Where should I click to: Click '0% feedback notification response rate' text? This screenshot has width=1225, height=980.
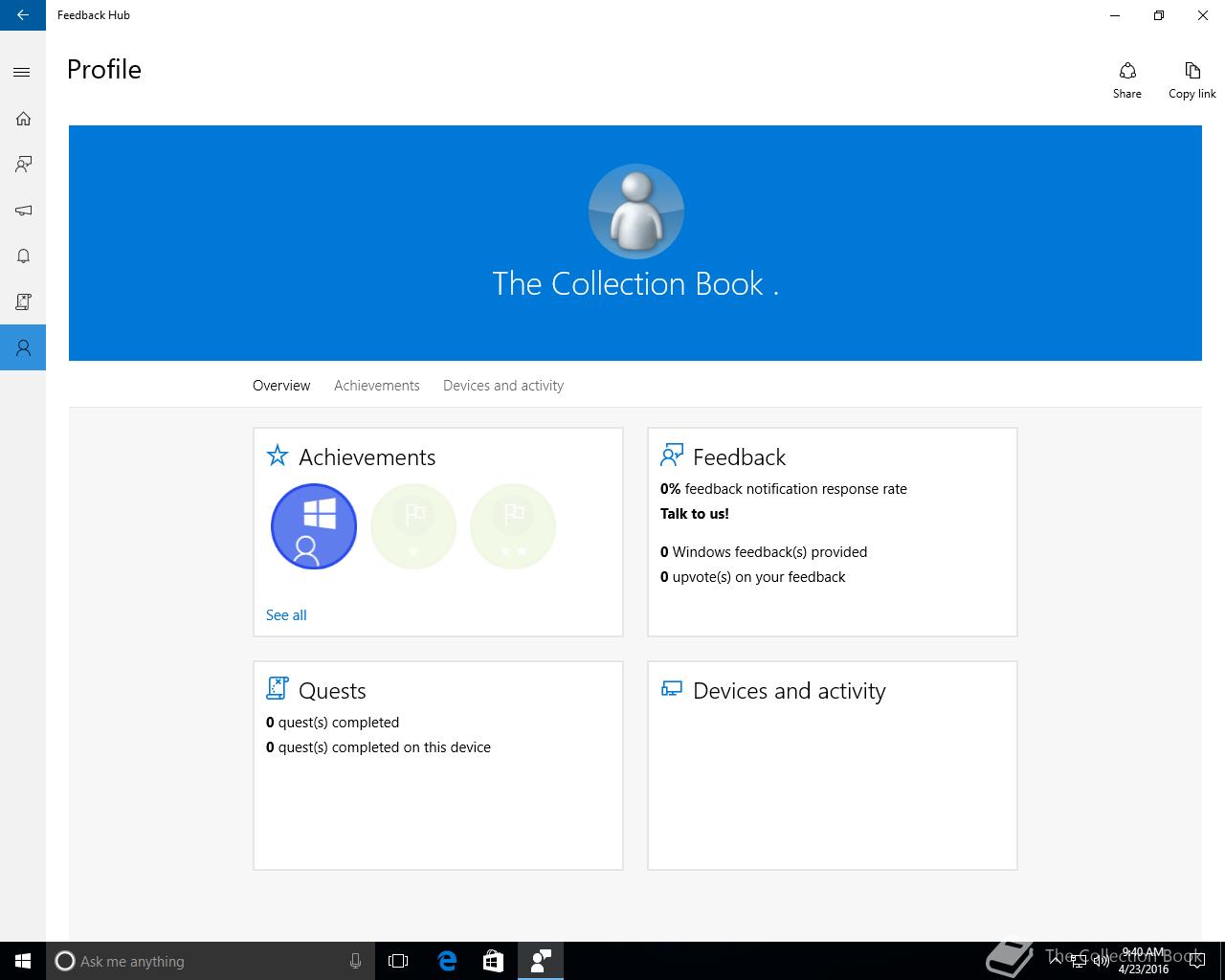tap(784, 489)
